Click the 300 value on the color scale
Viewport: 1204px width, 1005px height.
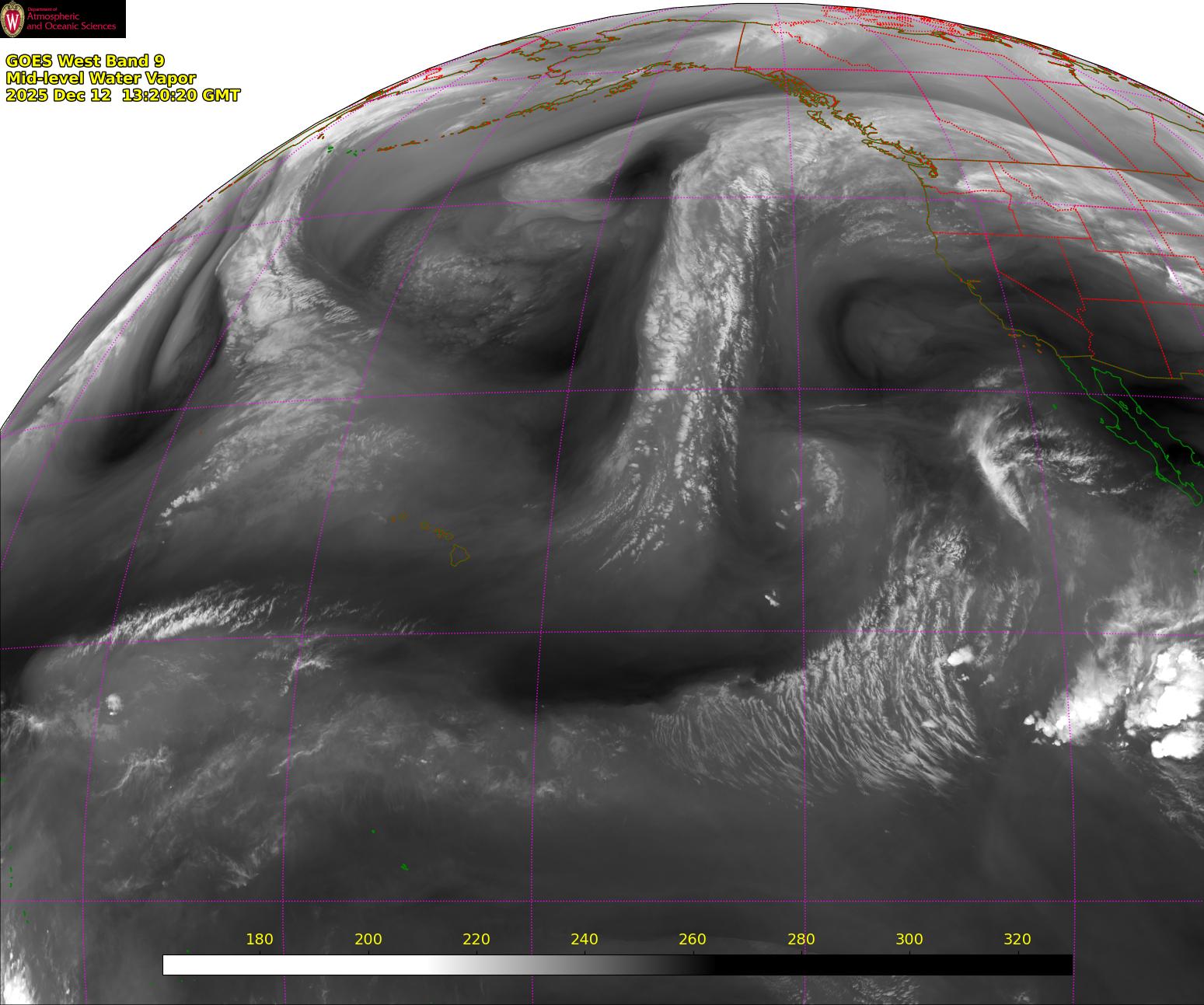[909, 939]
